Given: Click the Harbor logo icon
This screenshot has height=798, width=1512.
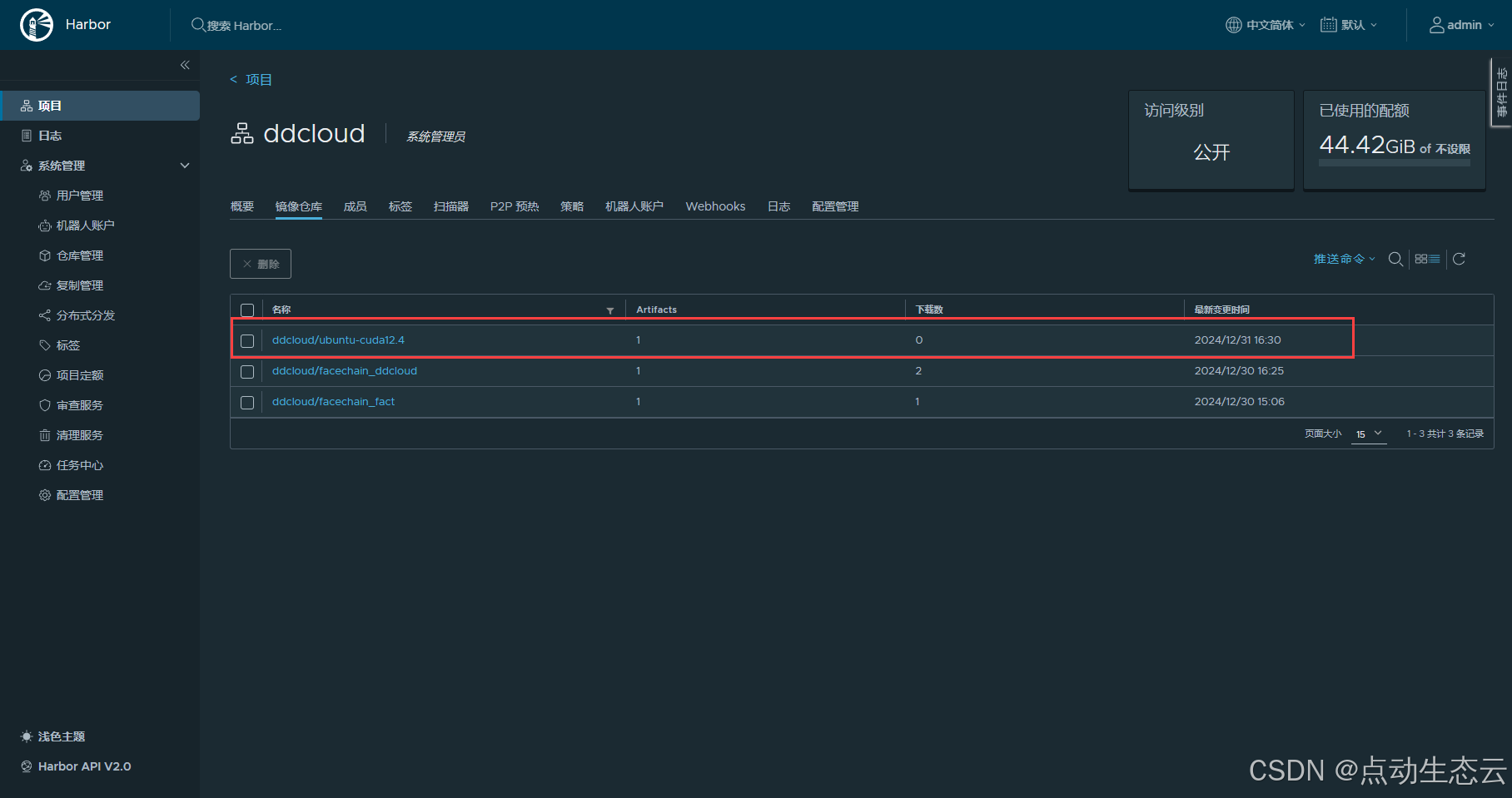Looking at the screenshot, I should point(37,25).
